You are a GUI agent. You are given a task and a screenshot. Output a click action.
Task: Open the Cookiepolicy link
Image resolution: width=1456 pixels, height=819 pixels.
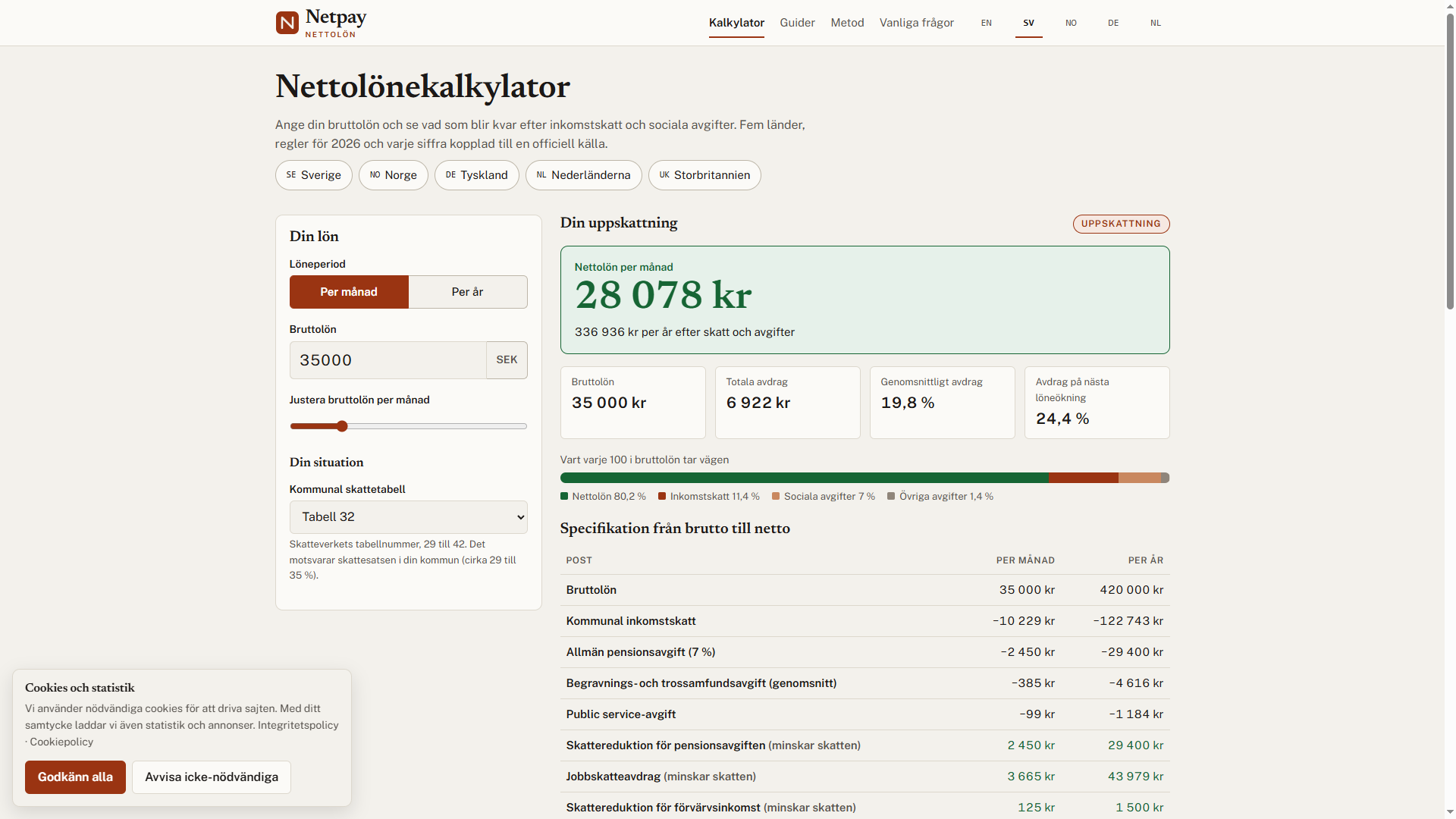[61, 742]
